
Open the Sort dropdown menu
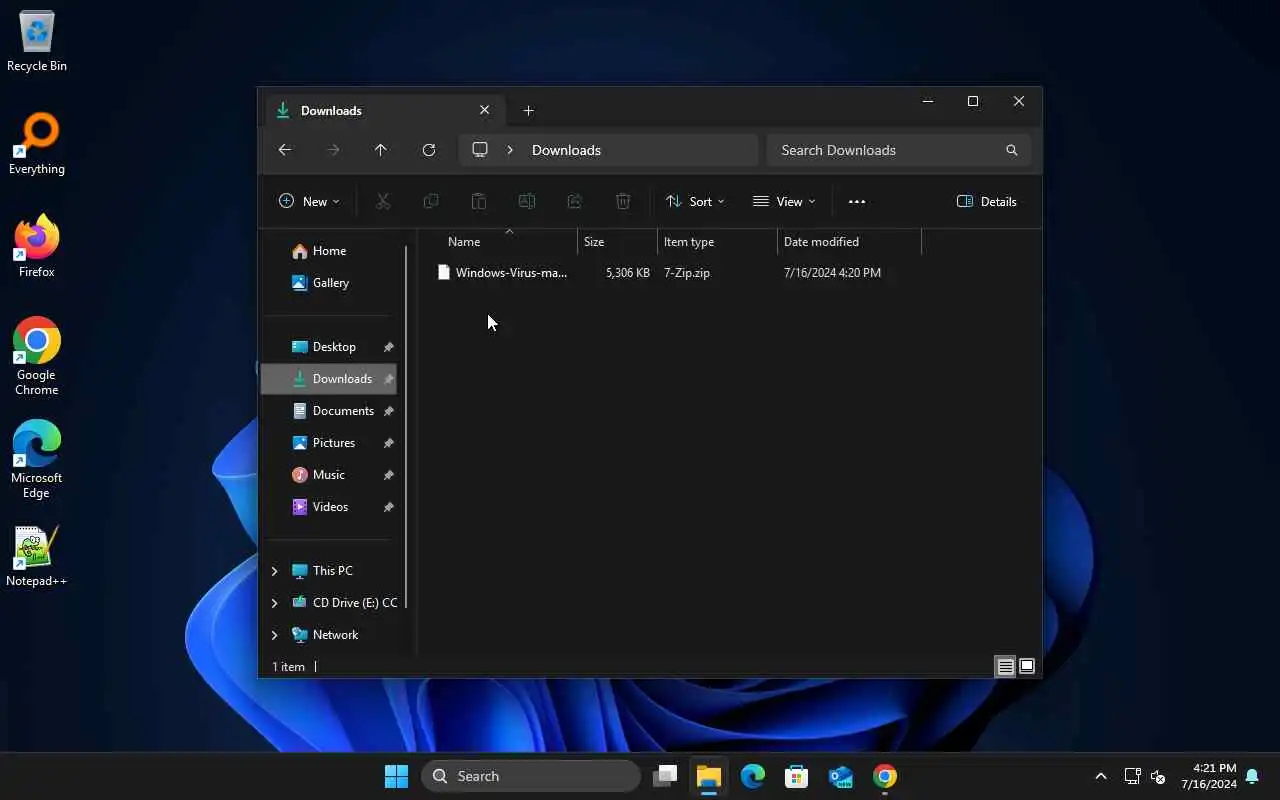pyautogui.click(x=695, y=201)
